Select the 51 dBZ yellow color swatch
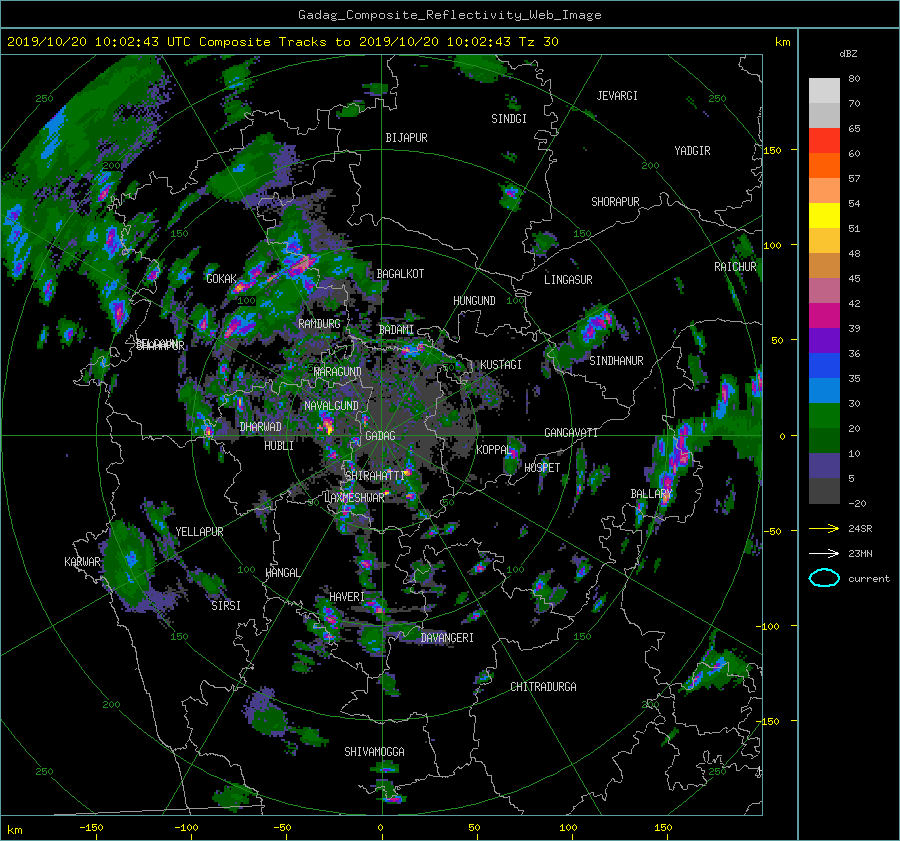Image resolution: width=900 pixels, height=841 pixels. click(x=824, y=215)
